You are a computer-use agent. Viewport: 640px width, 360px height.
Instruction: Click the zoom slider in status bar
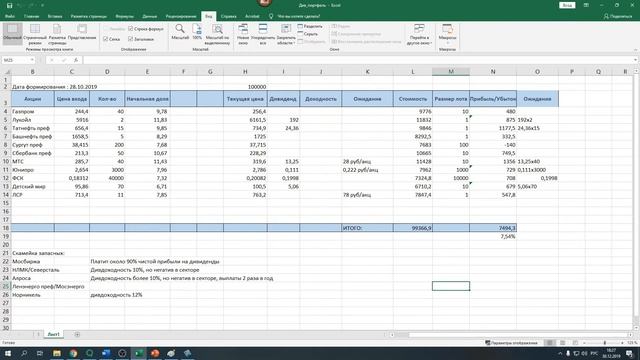tap(604, 343)
